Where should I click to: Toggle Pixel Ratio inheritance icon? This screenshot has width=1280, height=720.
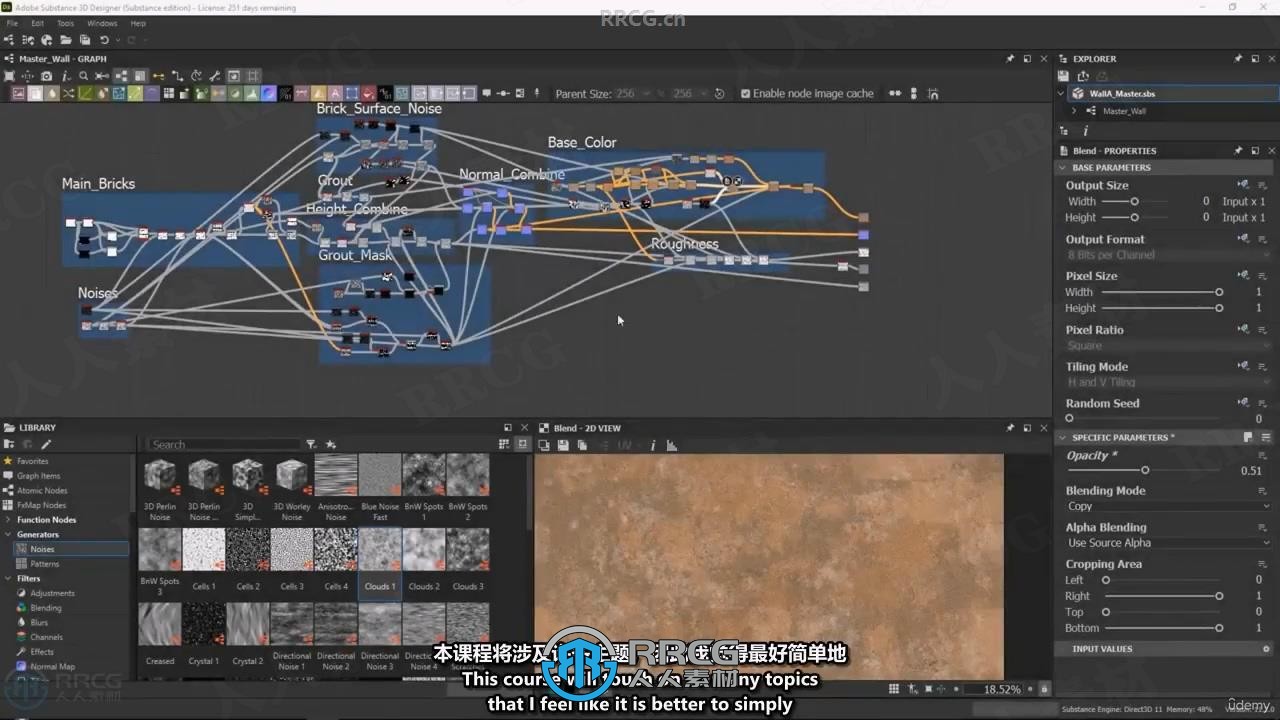tap(1243, 330)
